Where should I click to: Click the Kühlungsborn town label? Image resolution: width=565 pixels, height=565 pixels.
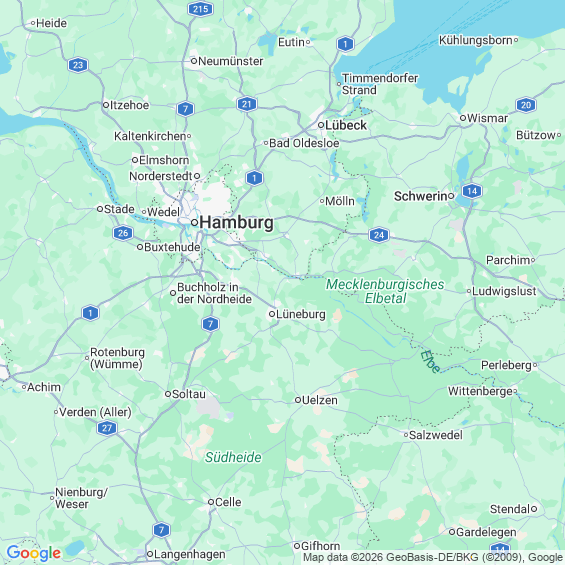(476, 40)
